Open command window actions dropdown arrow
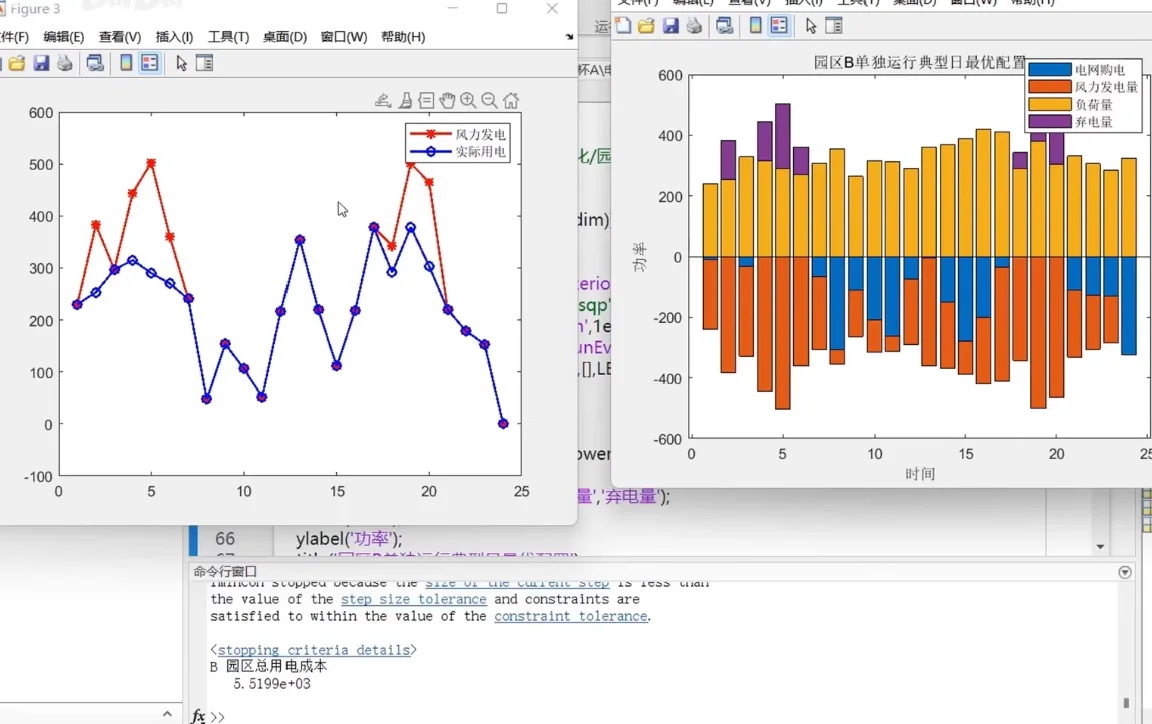 point(1125,572)
